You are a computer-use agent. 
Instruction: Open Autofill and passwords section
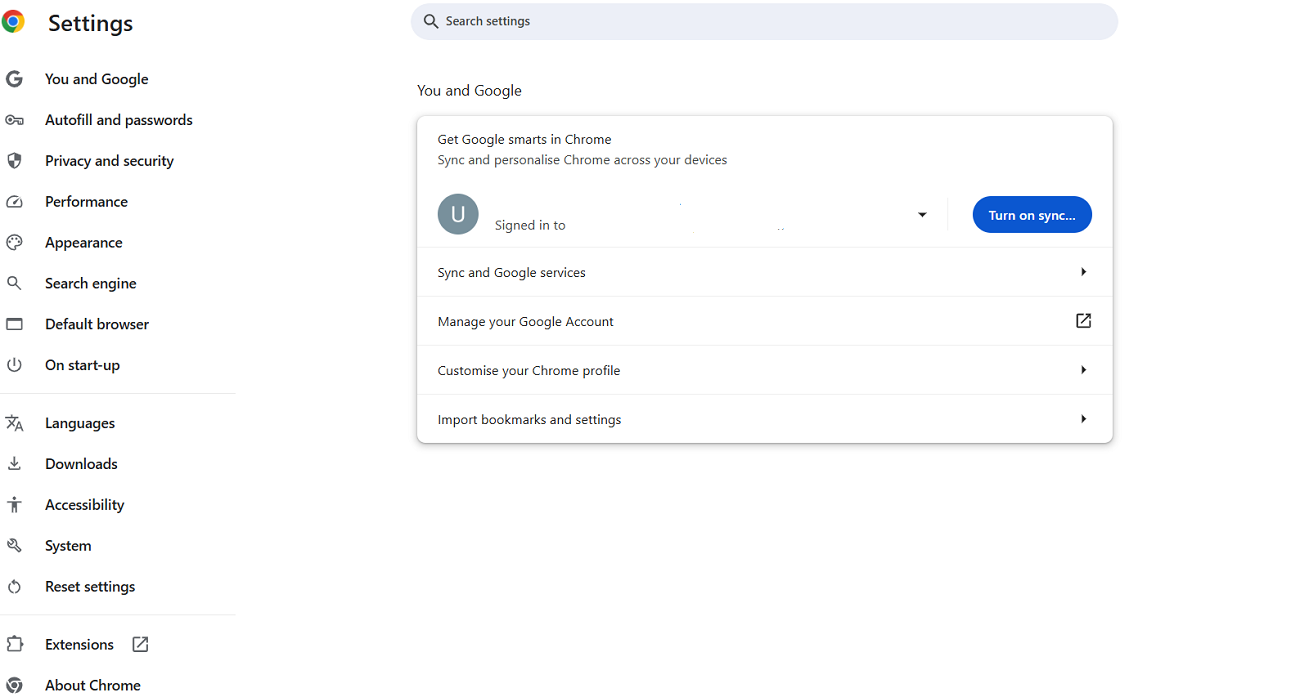pyautogui.click(x=118, y=120)
